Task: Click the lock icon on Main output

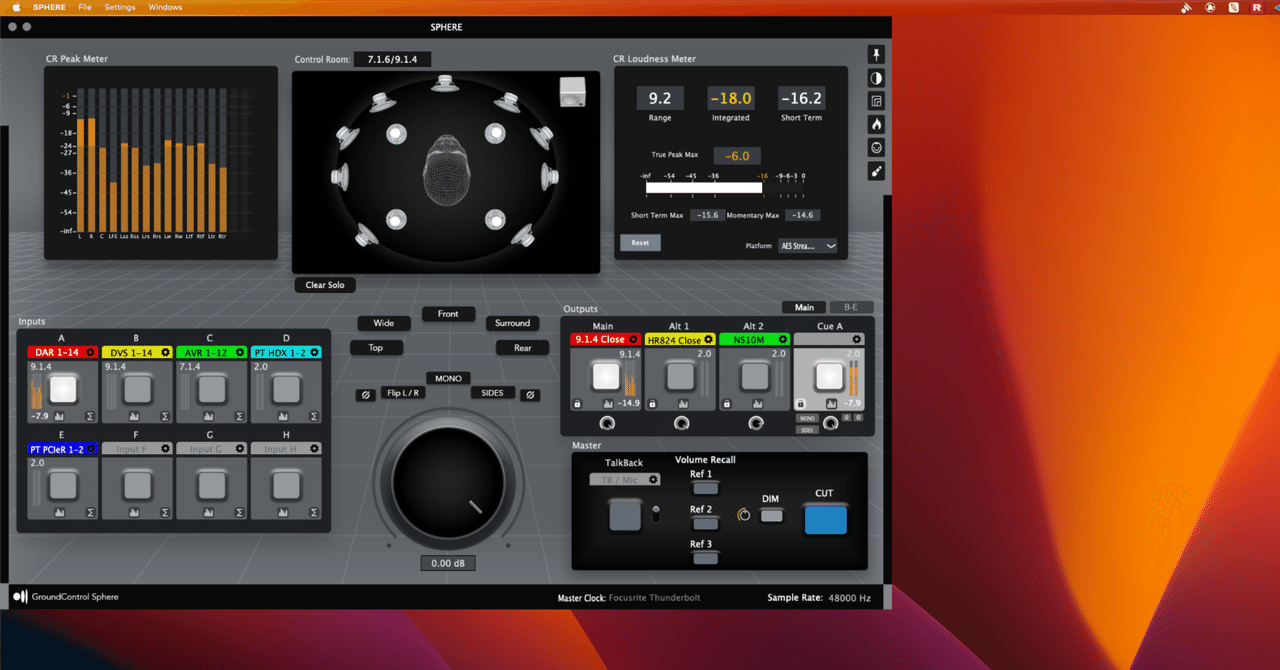Action: [578, 404]
